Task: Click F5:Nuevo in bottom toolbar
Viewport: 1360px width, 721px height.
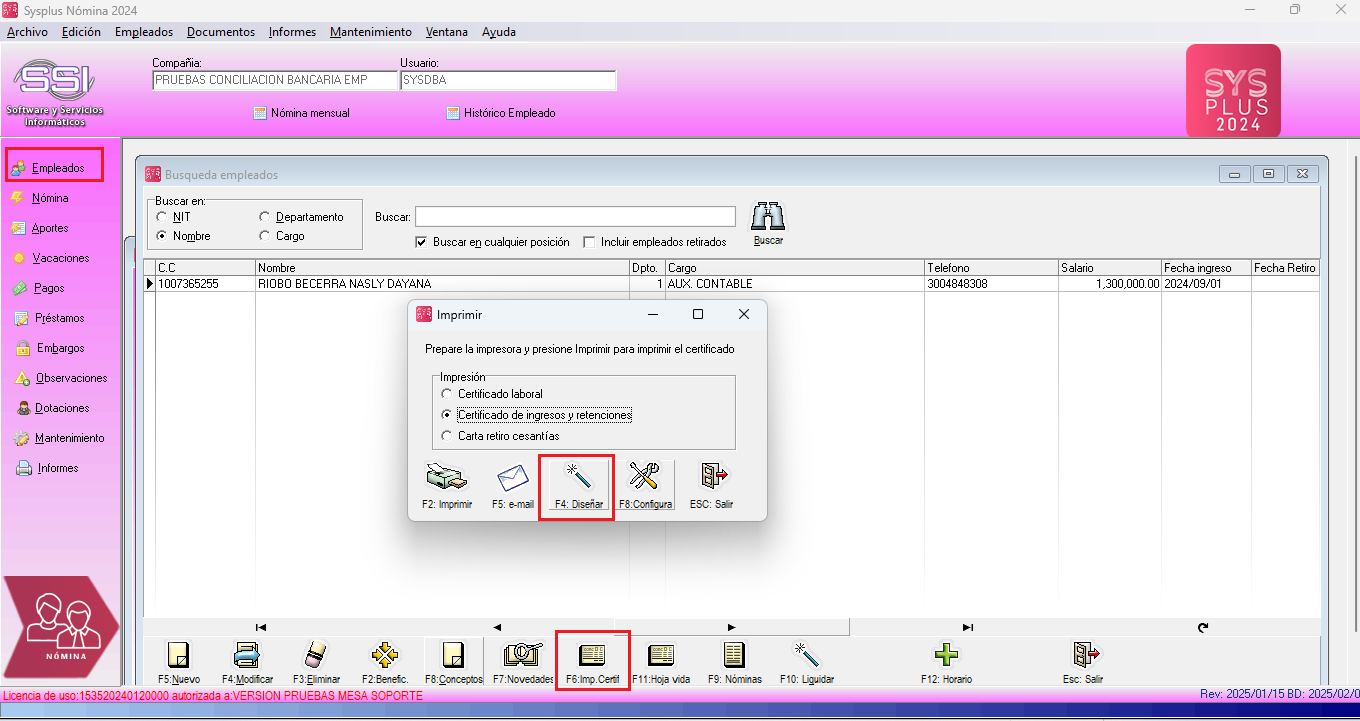Action: 179,662
